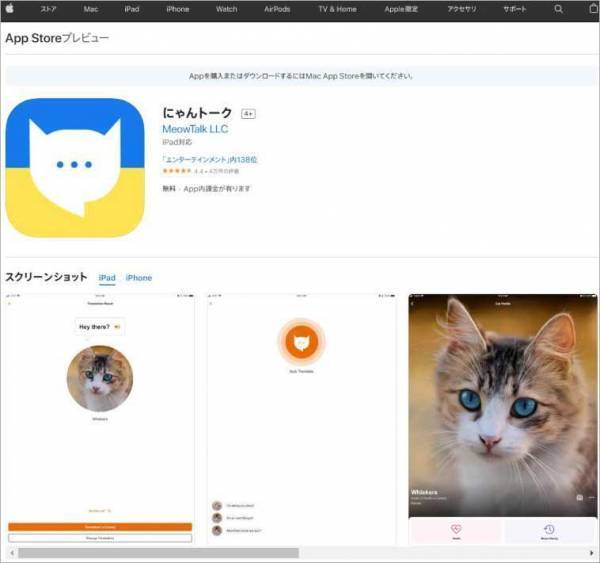Click the にゃんトーク cat app icon
The image size is (600, 563).
75,168
